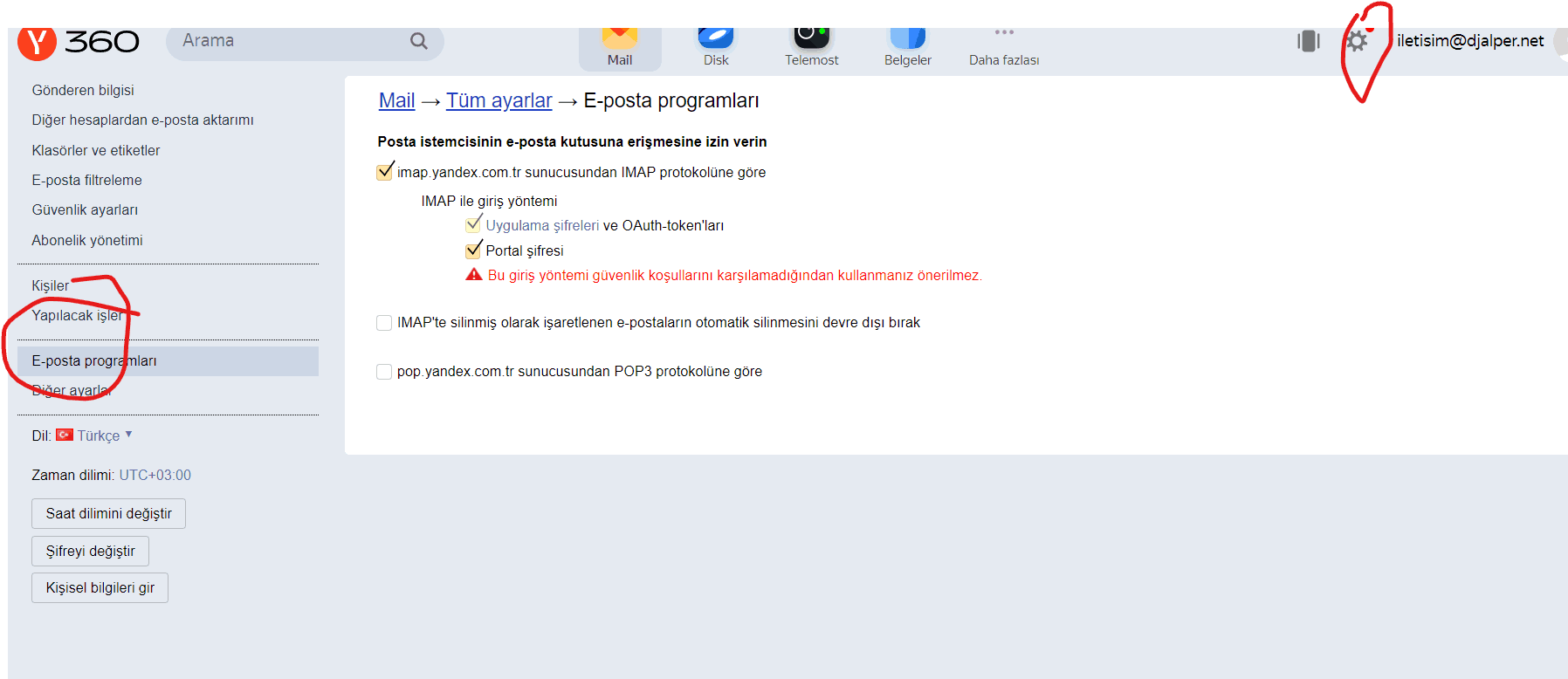1568x679 pixels.
Task: Enable the pop.yandex.com.tr POP3 checkbox
Action: point(384,372)
